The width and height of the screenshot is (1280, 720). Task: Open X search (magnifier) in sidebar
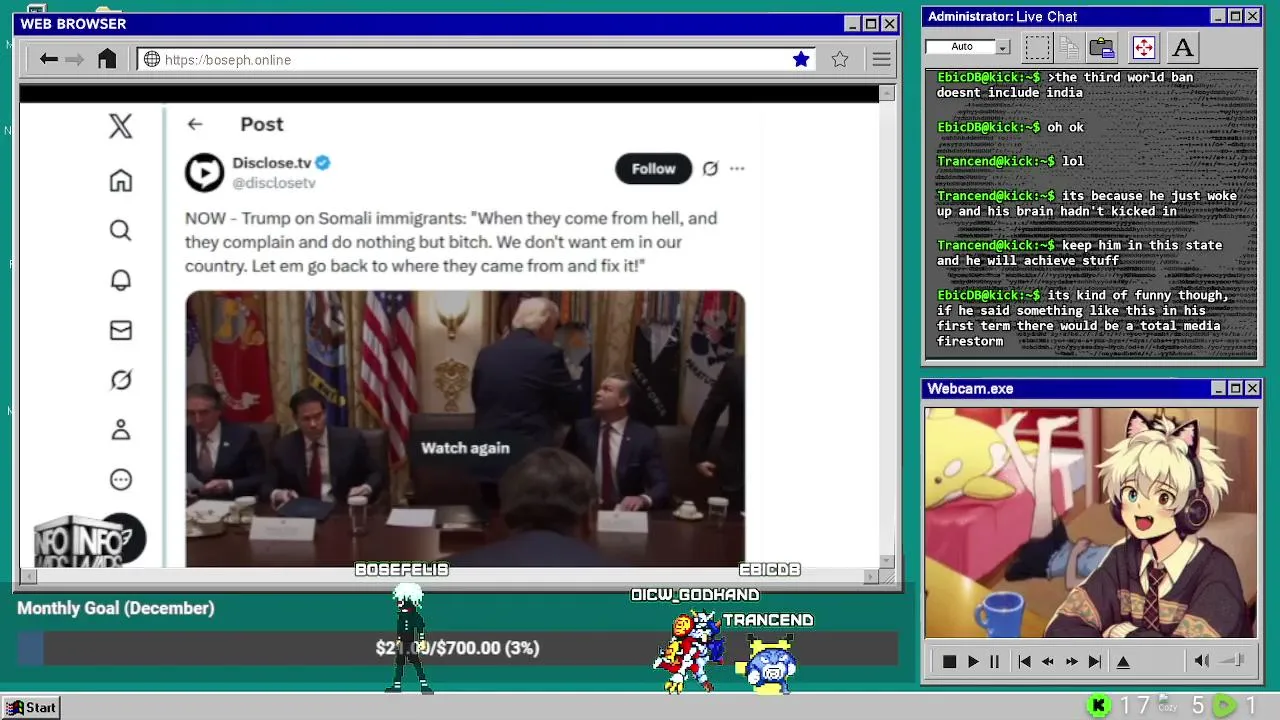point(120,230)
